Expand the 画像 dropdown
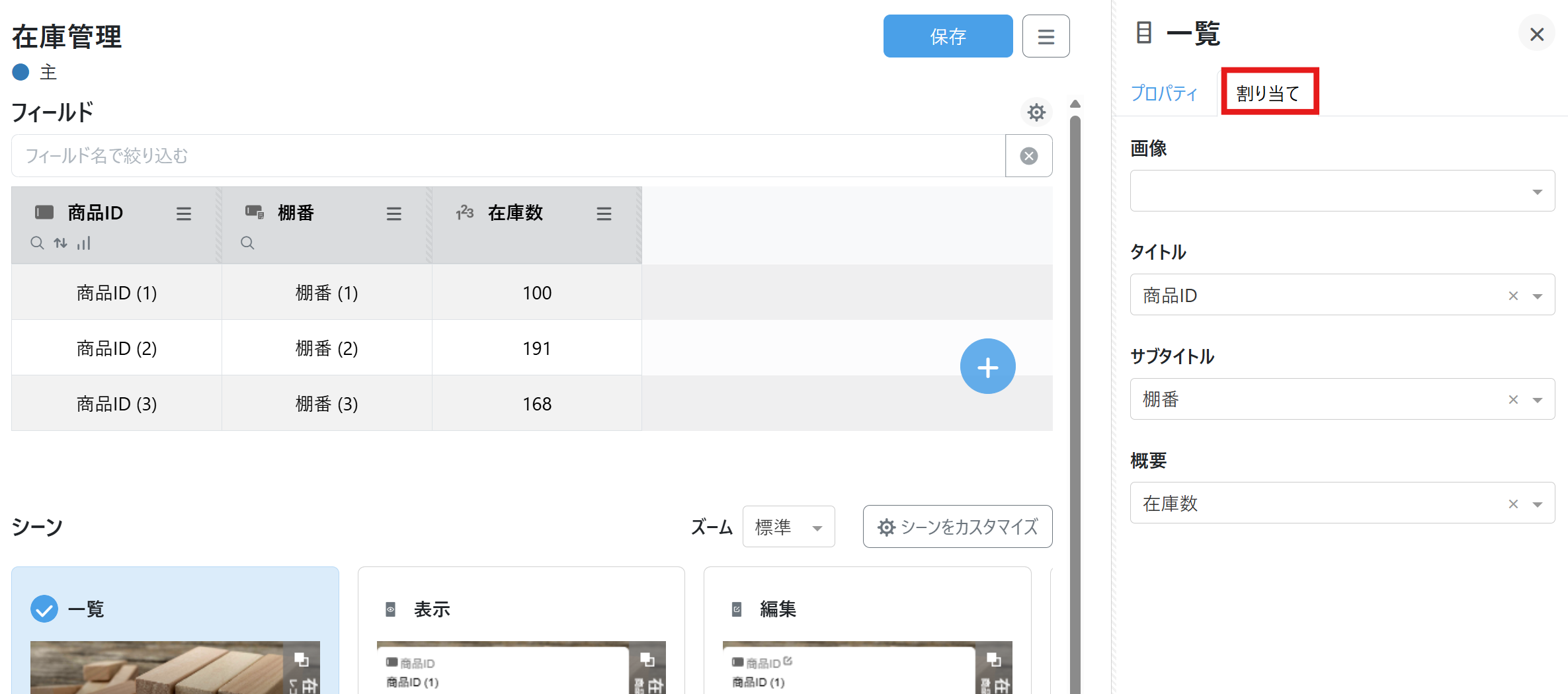The image size is (1568, 694). click(1537, 192)
